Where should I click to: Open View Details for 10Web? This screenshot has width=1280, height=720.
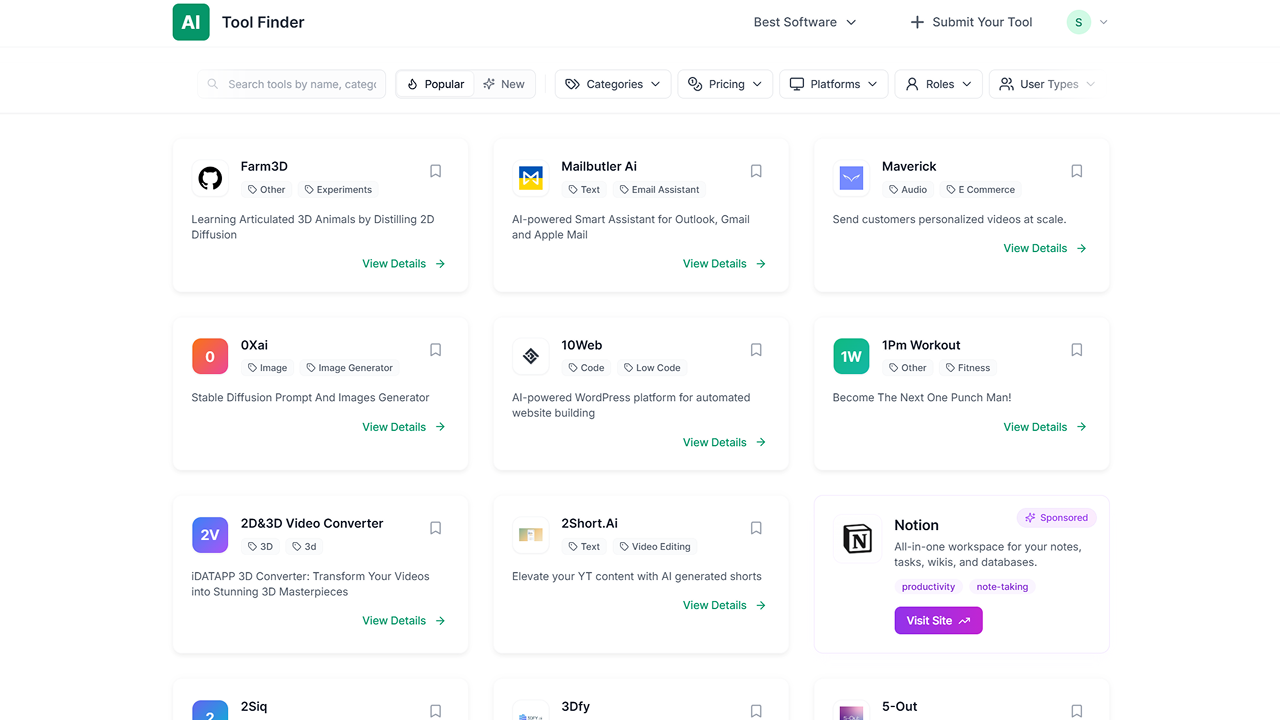(724, 442)
